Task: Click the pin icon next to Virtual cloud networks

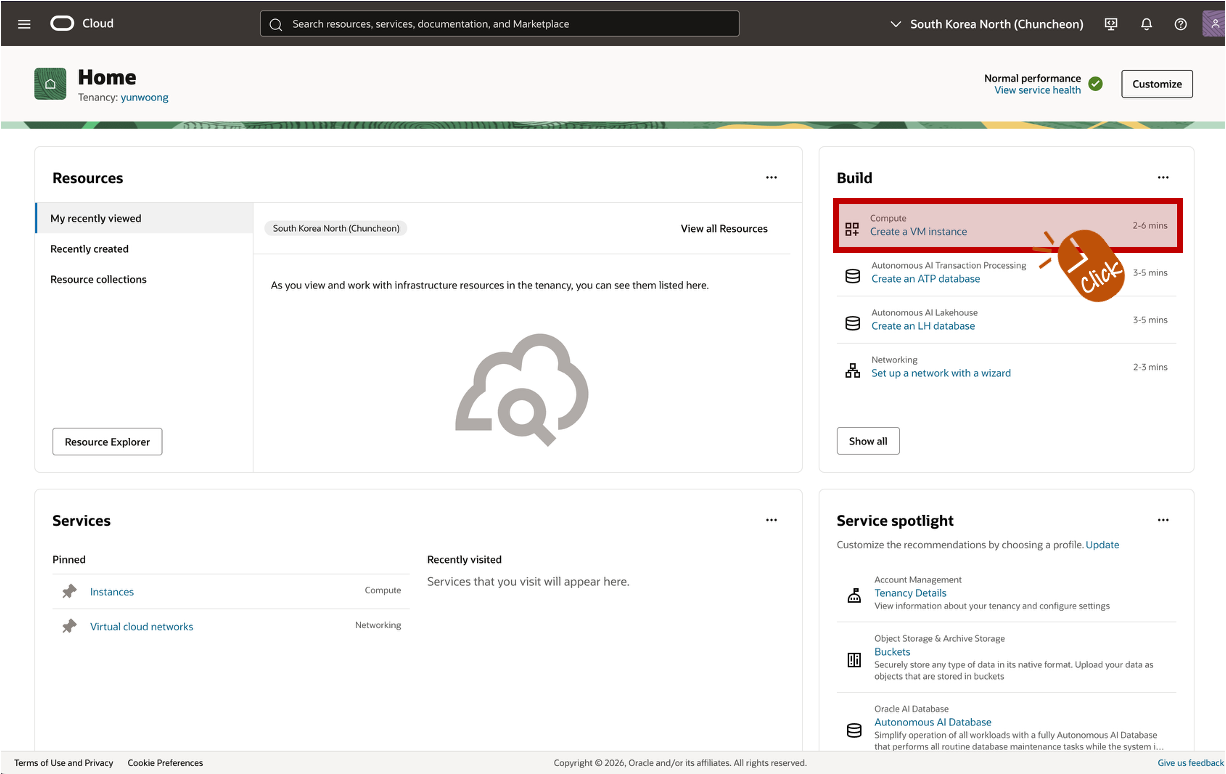Action: [x=69, y=626]
